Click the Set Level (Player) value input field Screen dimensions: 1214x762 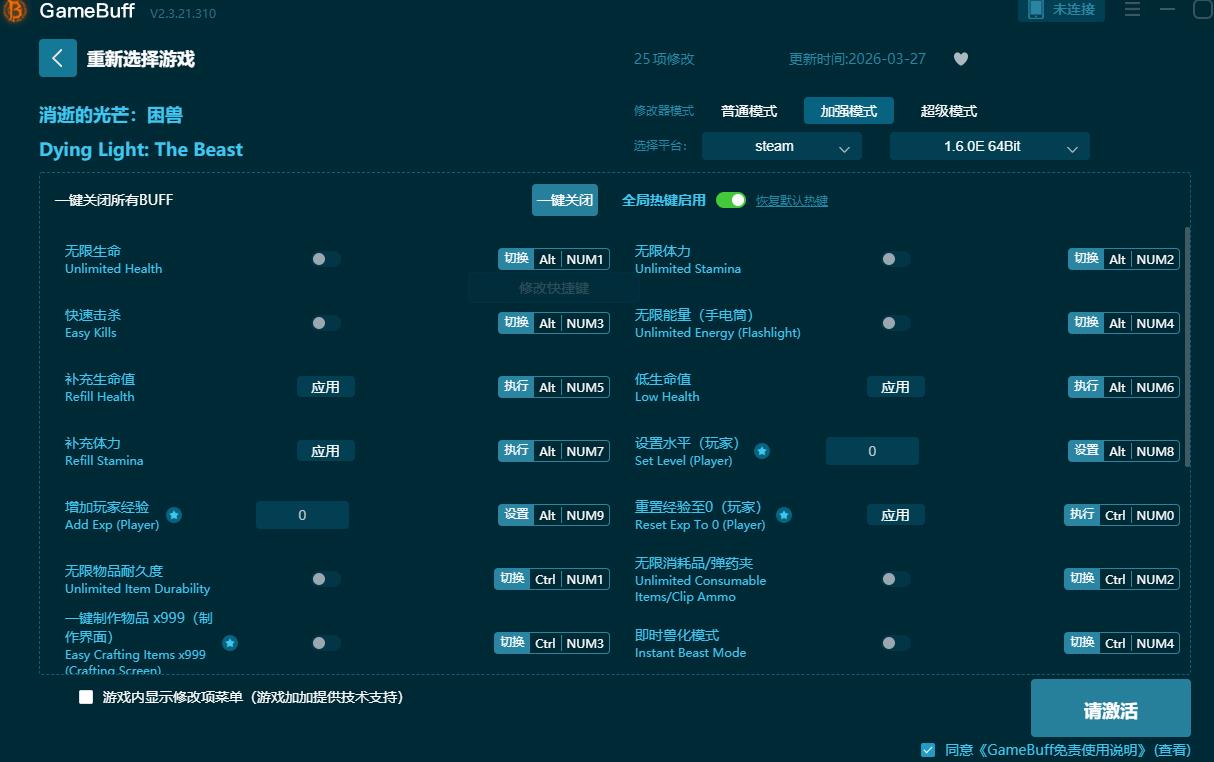(x=871, y=451)
